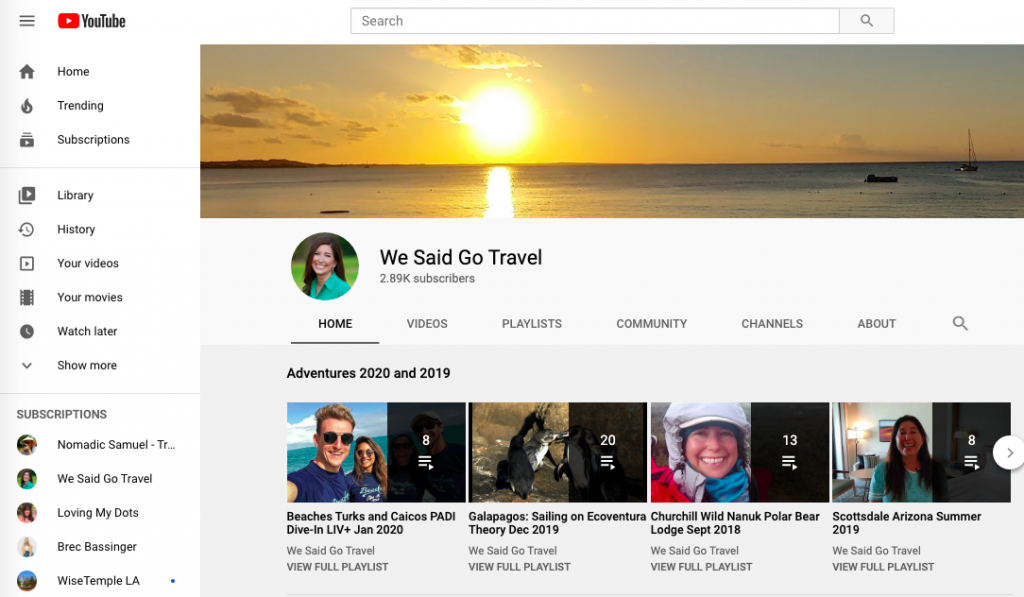Click Loving My Dots channel avatar

click(x=27, y=513)
